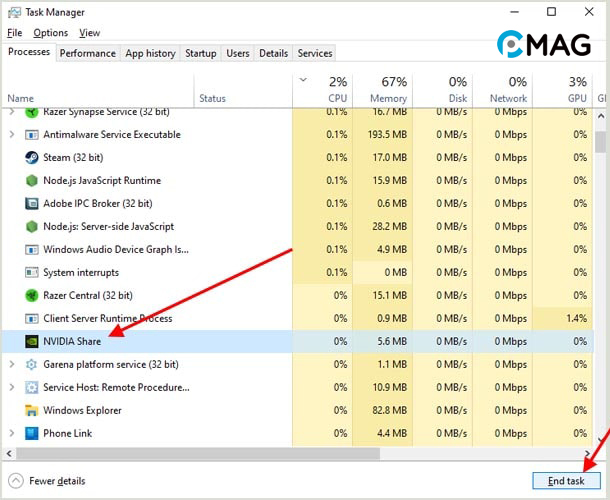Switch to the Details tab
The height and width of the screenshot is (500, 610).
pyautogui.click(x=273, y=53)
